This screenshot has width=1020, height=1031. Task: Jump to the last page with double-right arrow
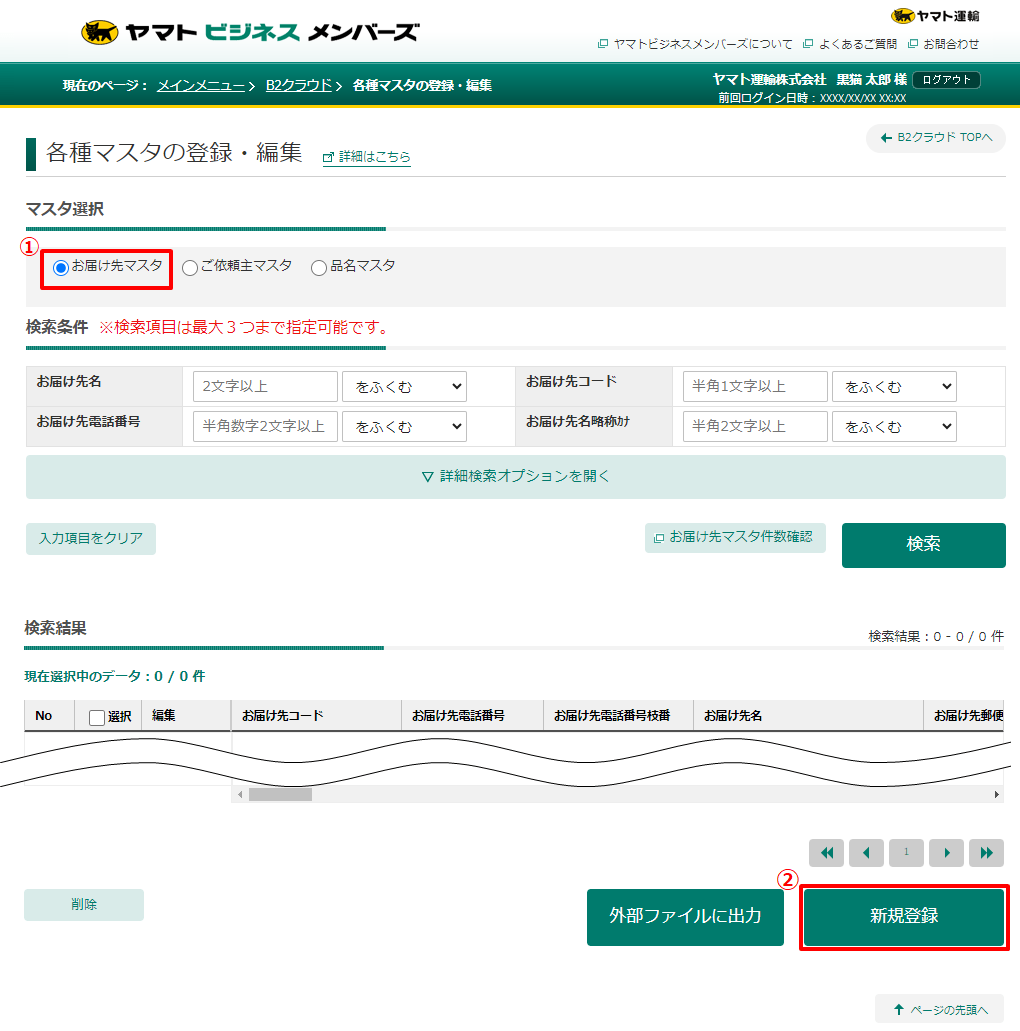click(x=986, y=852)
